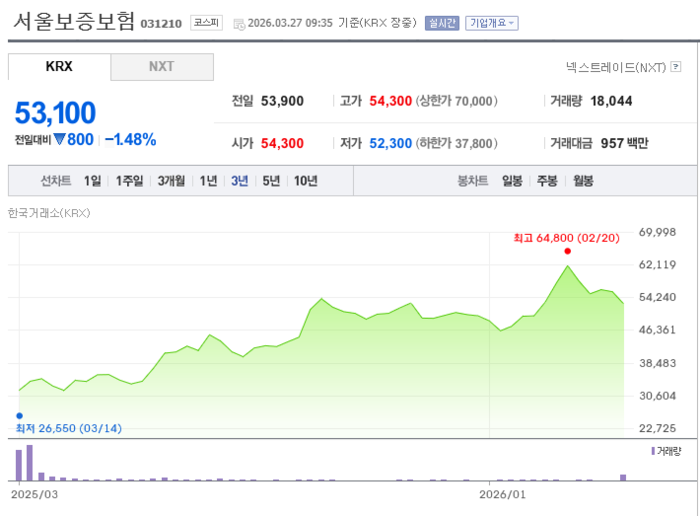Click the red 최고 64,800 peak marker dot
The height and width of the screenshot is (516, 700).
(568, 251)
